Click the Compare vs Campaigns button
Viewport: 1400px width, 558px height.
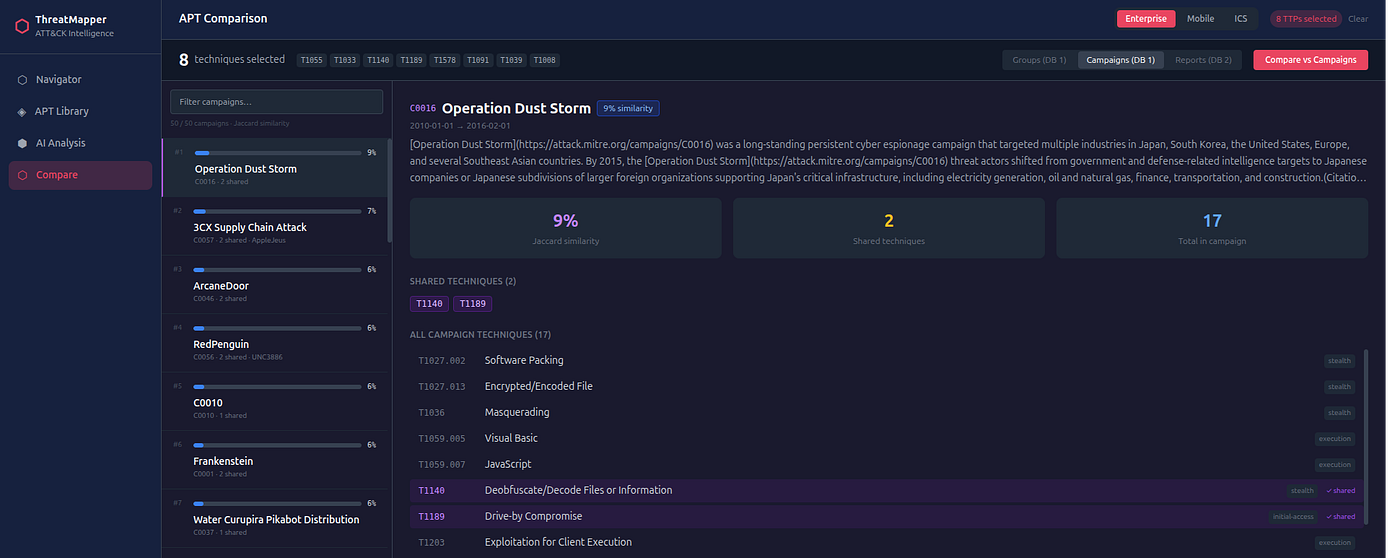1310,60
